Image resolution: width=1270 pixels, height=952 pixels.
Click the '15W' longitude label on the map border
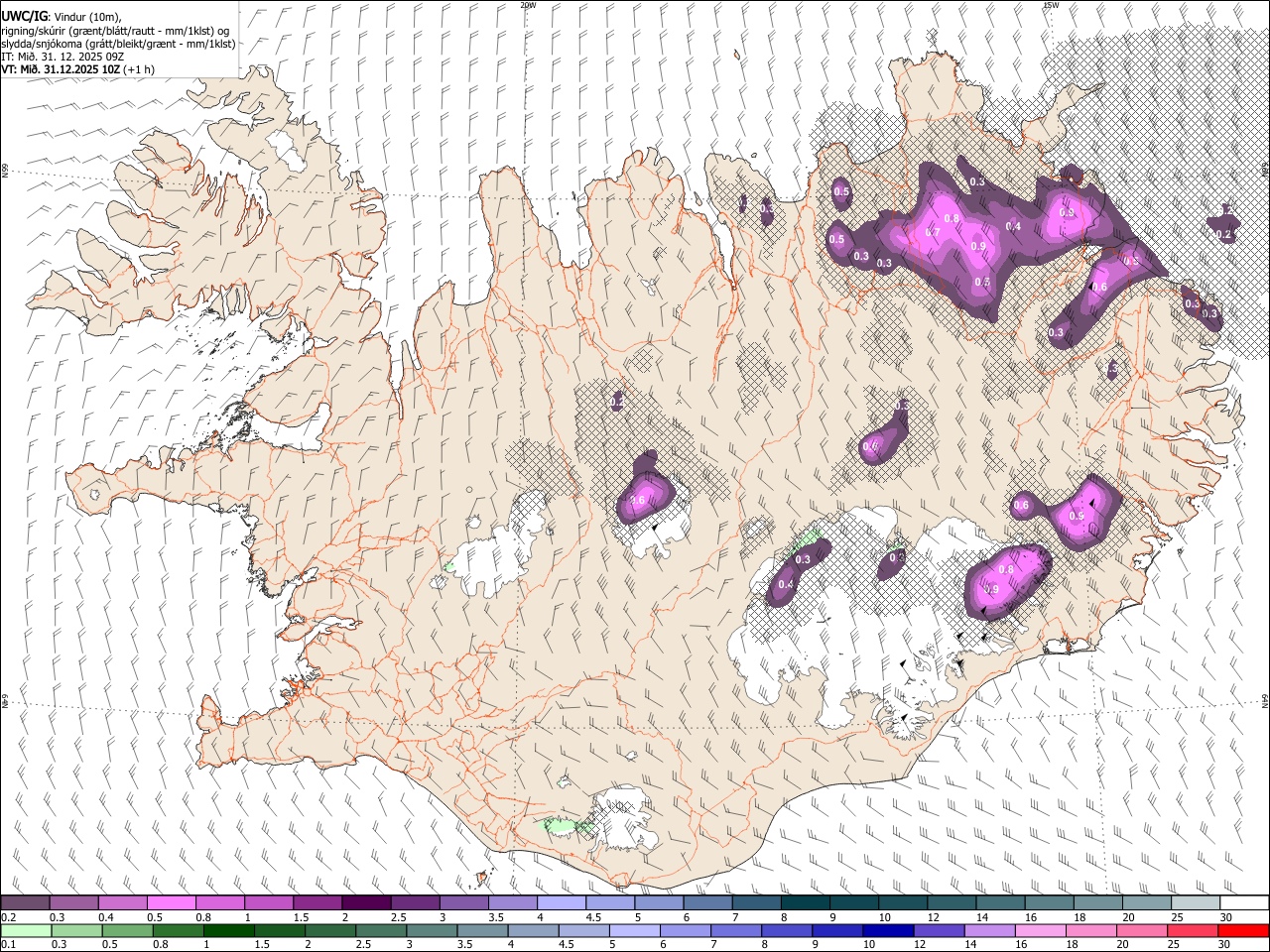[1051, 5]
